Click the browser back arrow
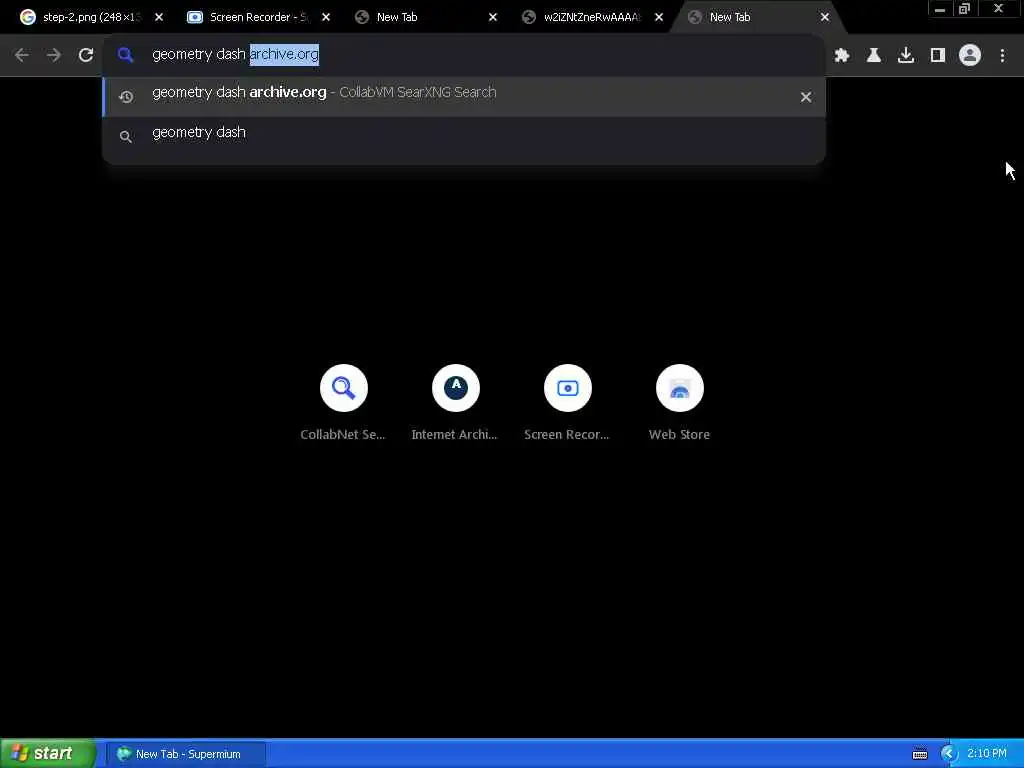Image resolution: width=1024 pixels, height=768 pixels. point(22,55)
